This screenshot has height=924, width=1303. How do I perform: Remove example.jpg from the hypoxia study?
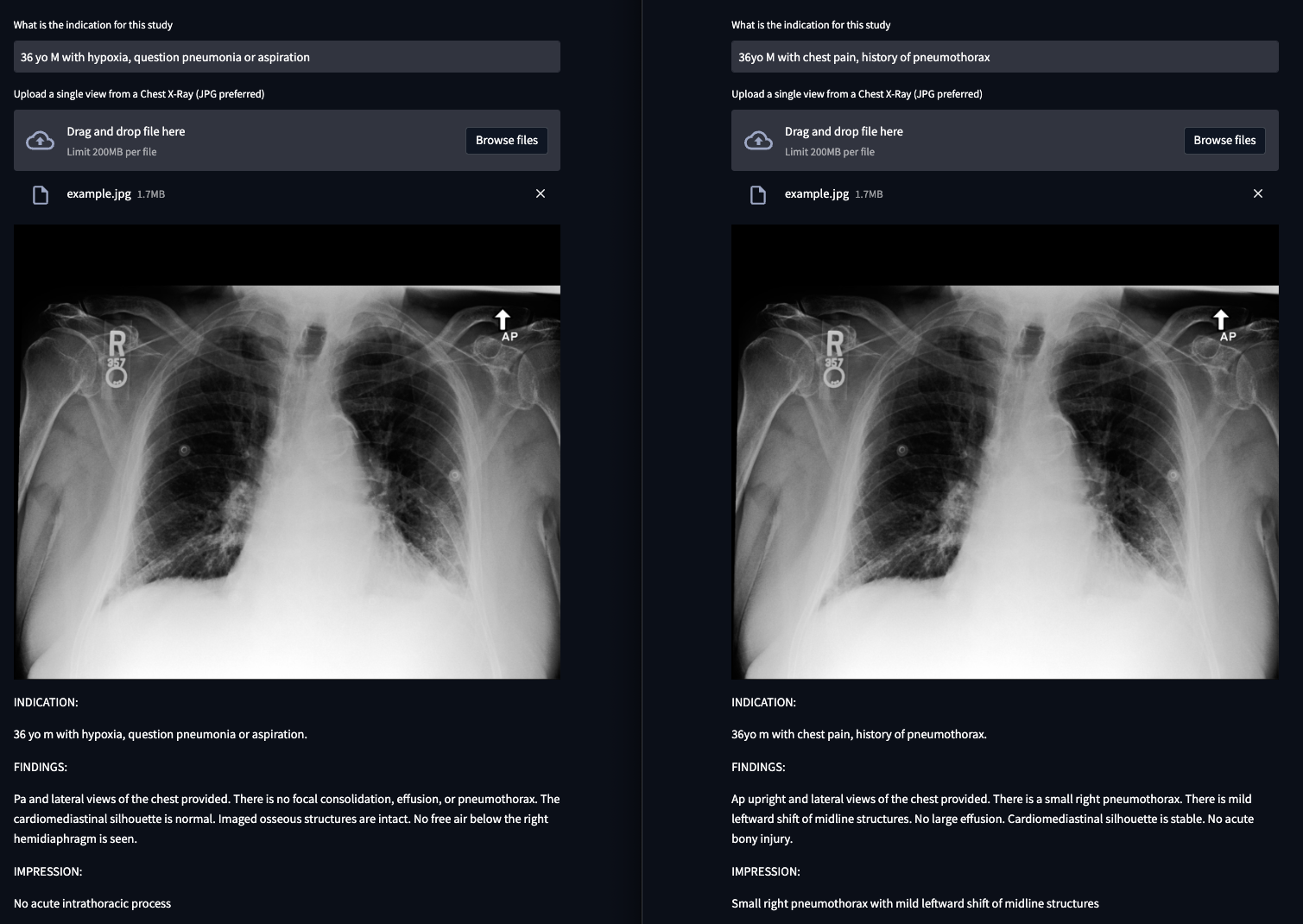coord(541,193)
